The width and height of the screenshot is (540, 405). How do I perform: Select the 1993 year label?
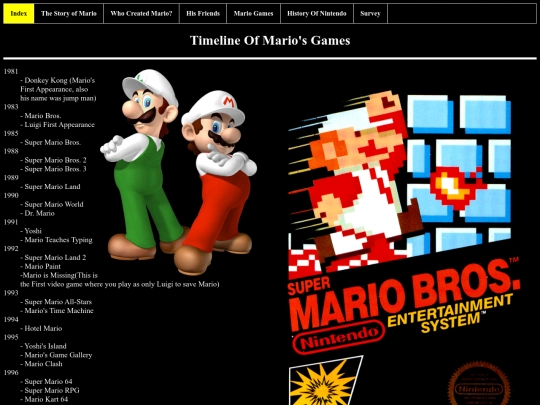(11, 293)
